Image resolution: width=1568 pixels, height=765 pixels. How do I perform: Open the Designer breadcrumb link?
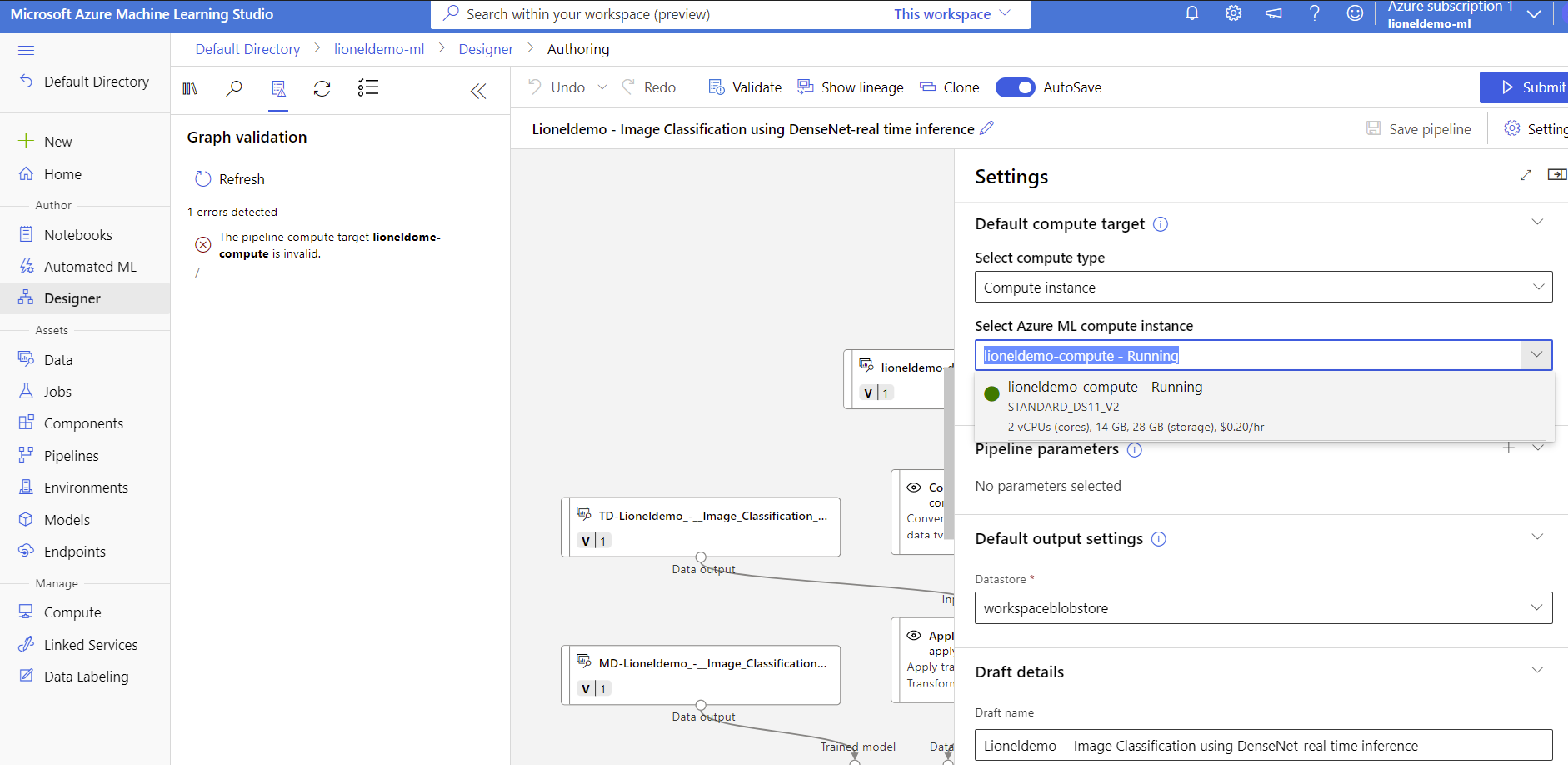486,49
